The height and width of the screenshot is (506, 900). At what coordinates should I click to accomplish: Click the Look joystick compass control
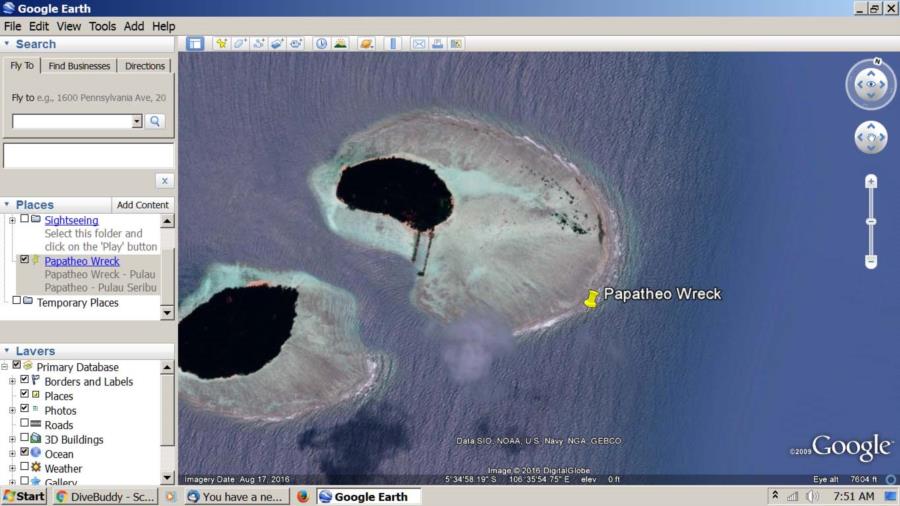click(x=871, y=84)
